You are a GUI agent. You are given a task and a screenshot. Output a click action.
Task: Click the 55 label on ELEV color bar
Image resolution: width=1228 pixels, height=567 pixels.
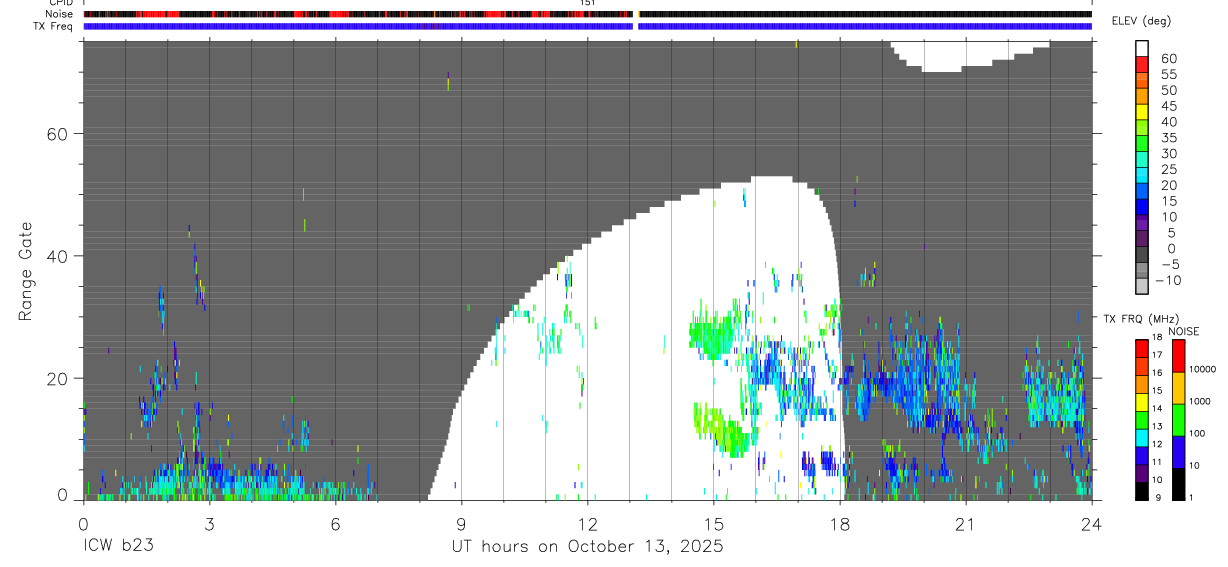click(x=1167, y=75)
